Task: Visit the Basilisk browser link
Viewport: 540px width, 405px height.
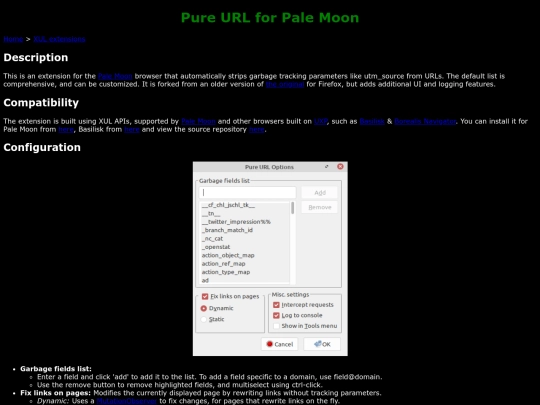Action: 372,121
